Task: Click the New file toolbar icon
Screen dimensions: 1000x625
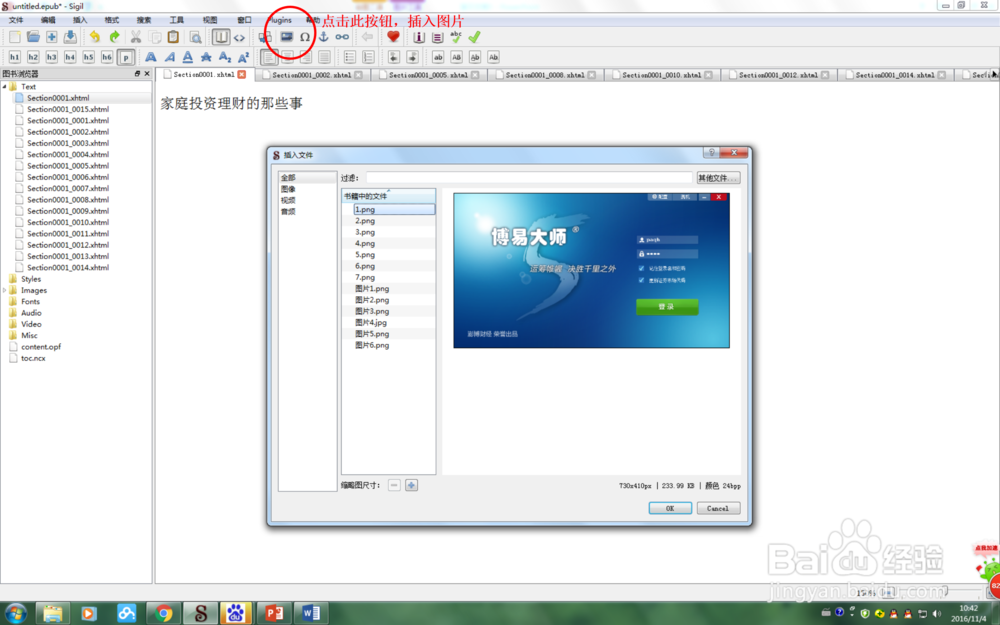Action: point(15,37)
